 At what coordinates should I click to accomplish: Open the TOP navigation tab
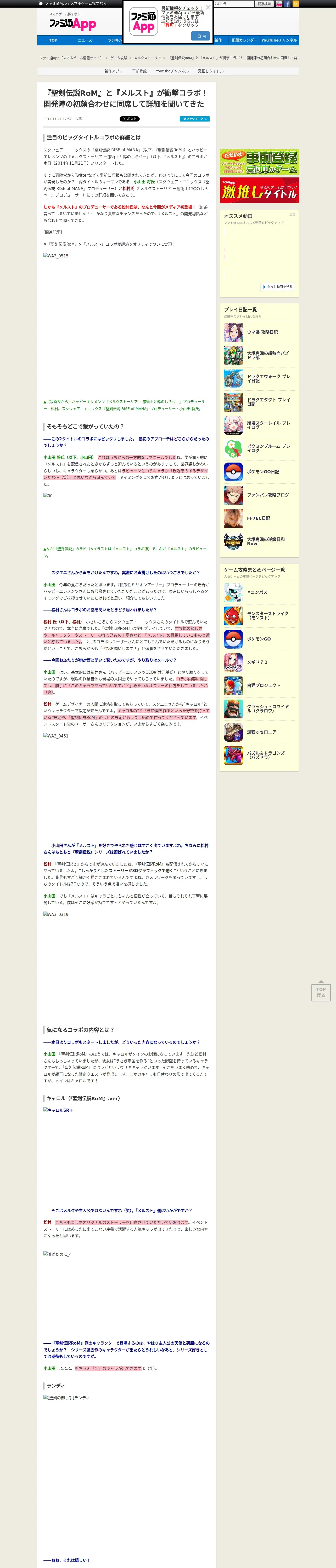[53, 40]
